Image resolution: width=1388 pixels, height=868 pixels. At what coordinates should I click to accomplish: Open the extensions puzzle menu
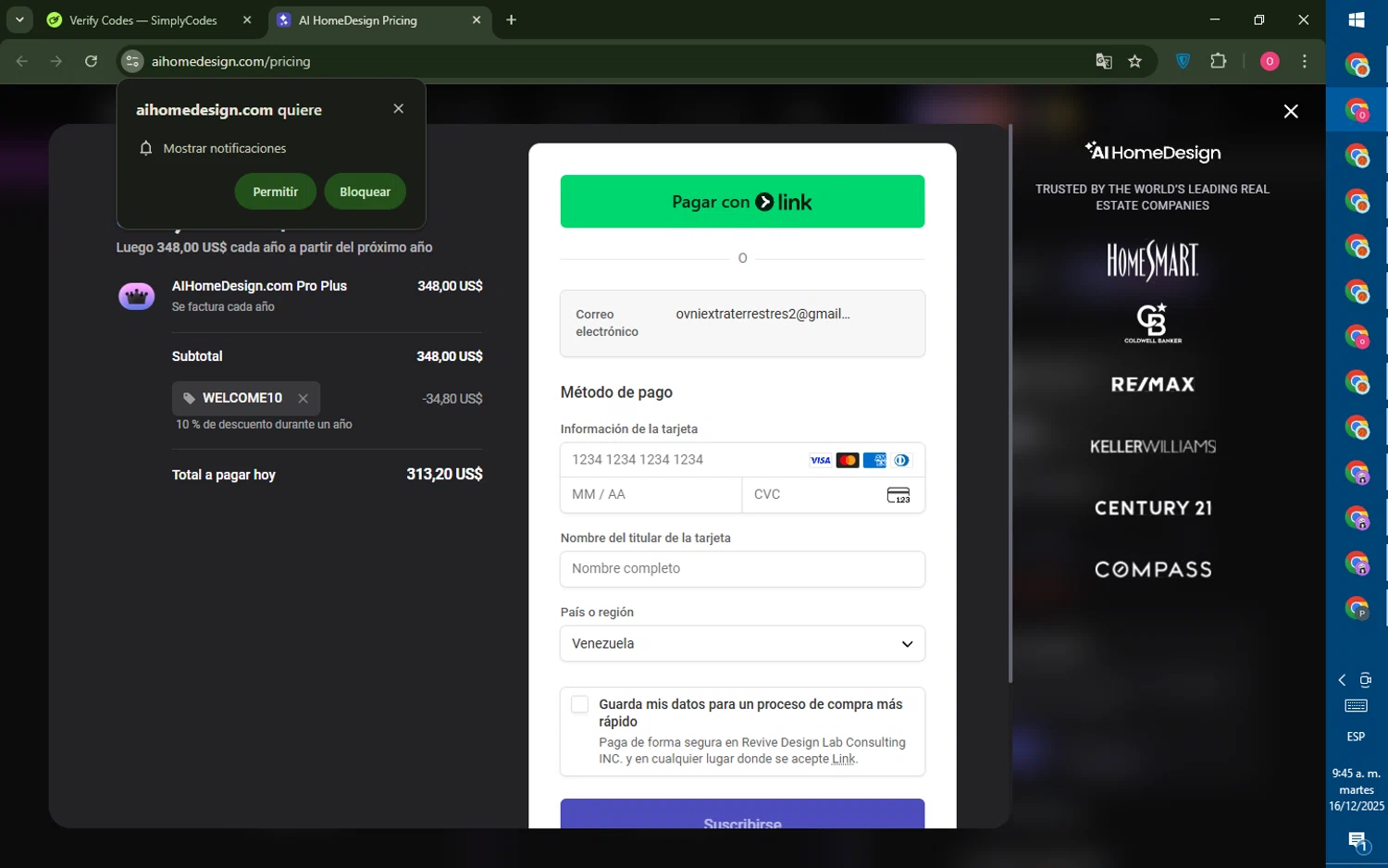click(1219, 61)
